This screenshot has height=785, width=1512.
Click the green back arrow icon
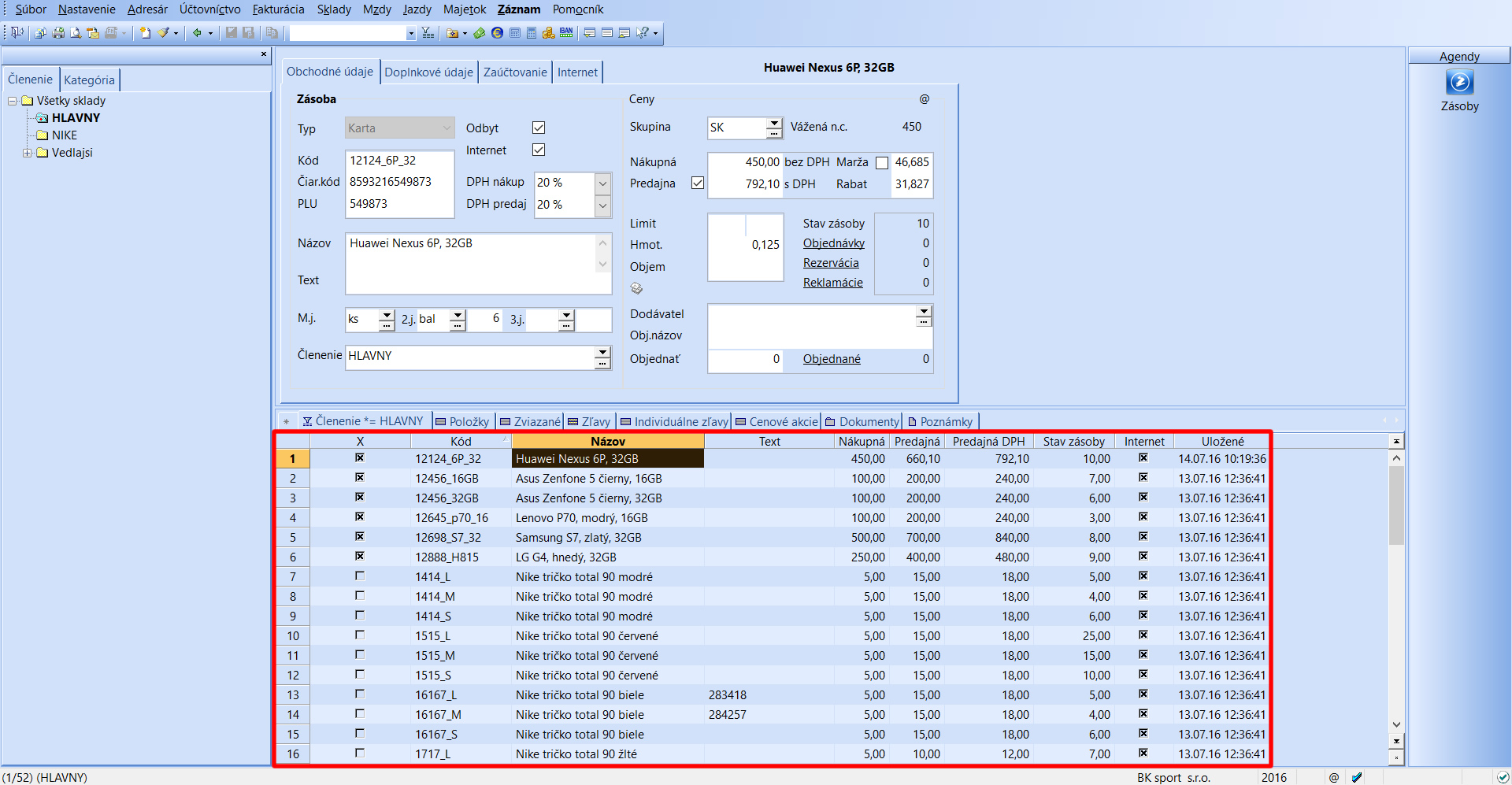tap(197, 33)
